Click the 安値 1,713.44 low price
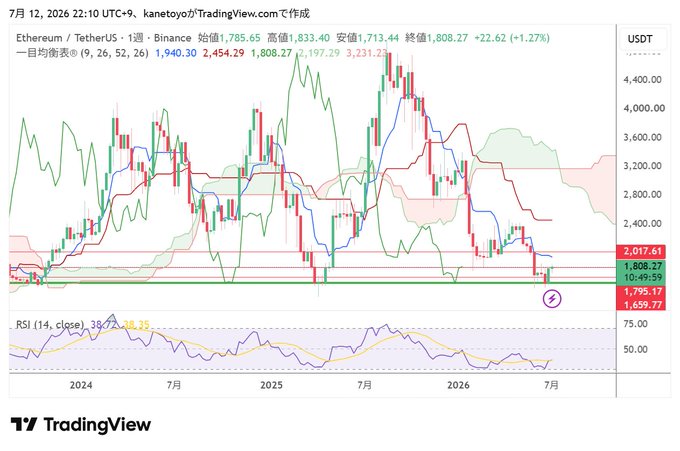680x451 pixels. [x=367, y=38]
